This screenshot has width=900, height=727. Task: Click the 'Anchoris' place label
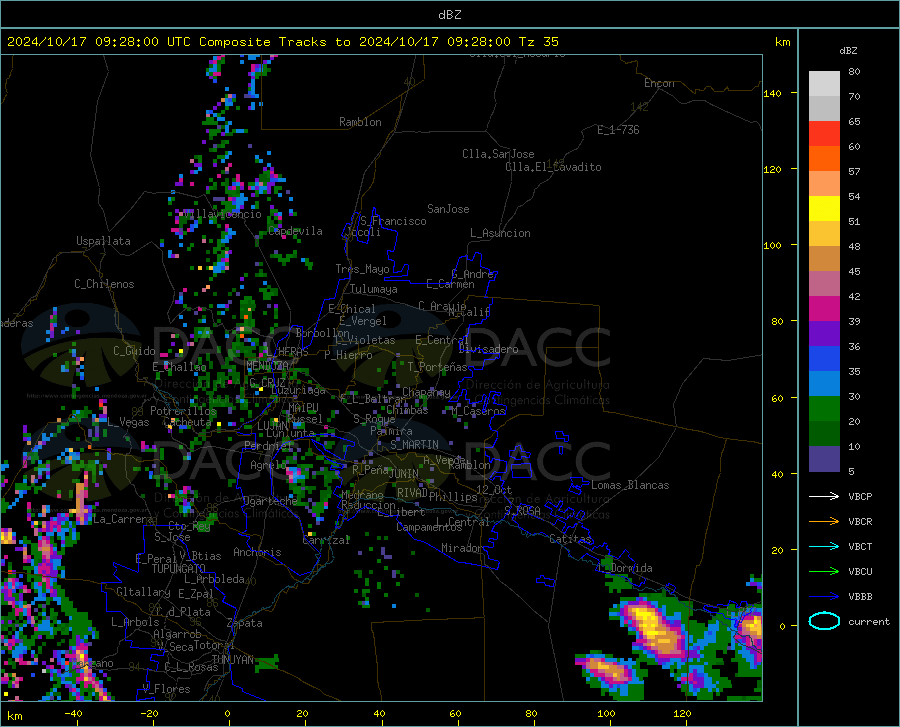click(x=257, y=552)
